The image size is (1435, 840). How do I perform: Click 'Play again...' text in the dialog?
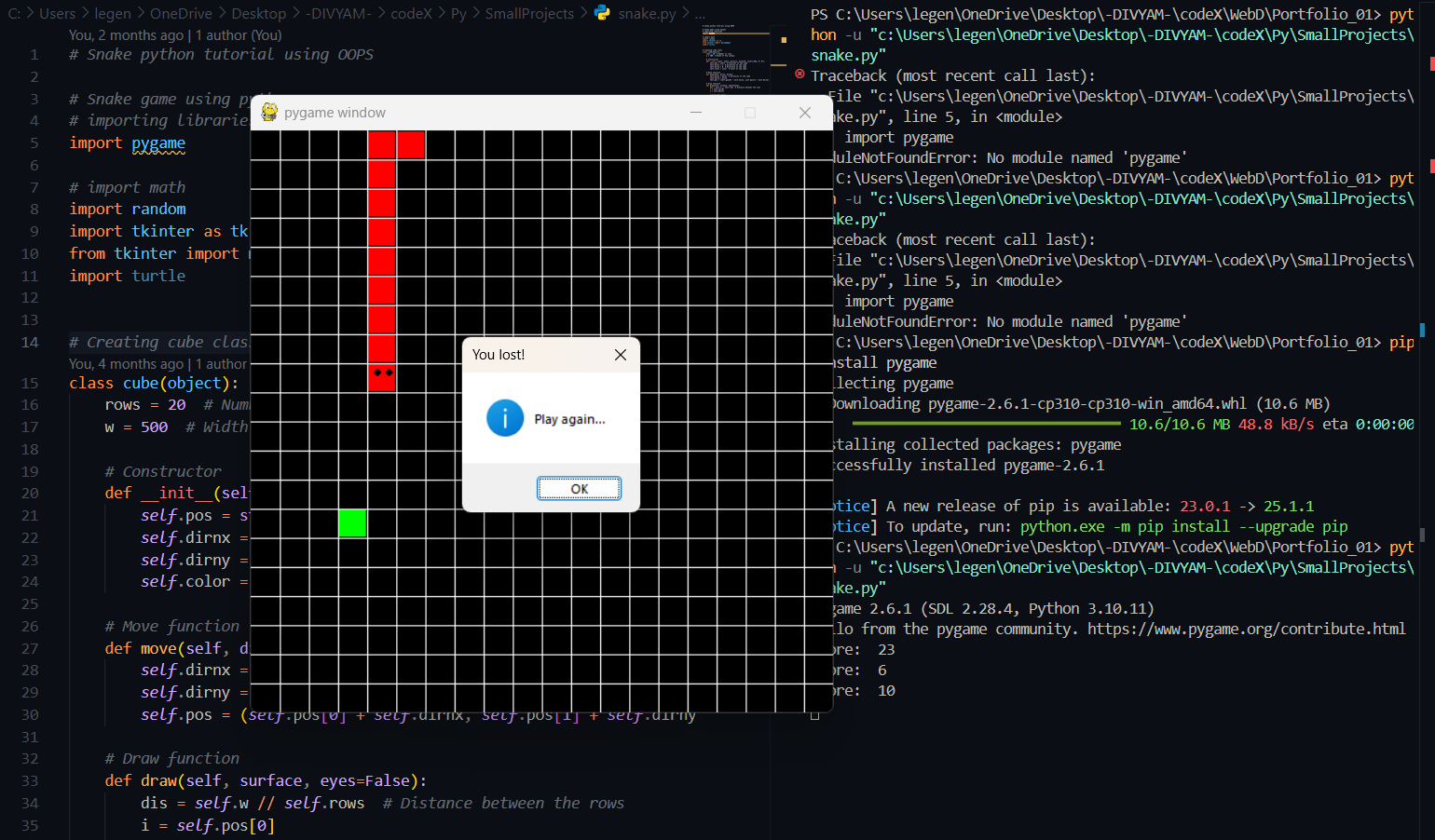[569, 419]
